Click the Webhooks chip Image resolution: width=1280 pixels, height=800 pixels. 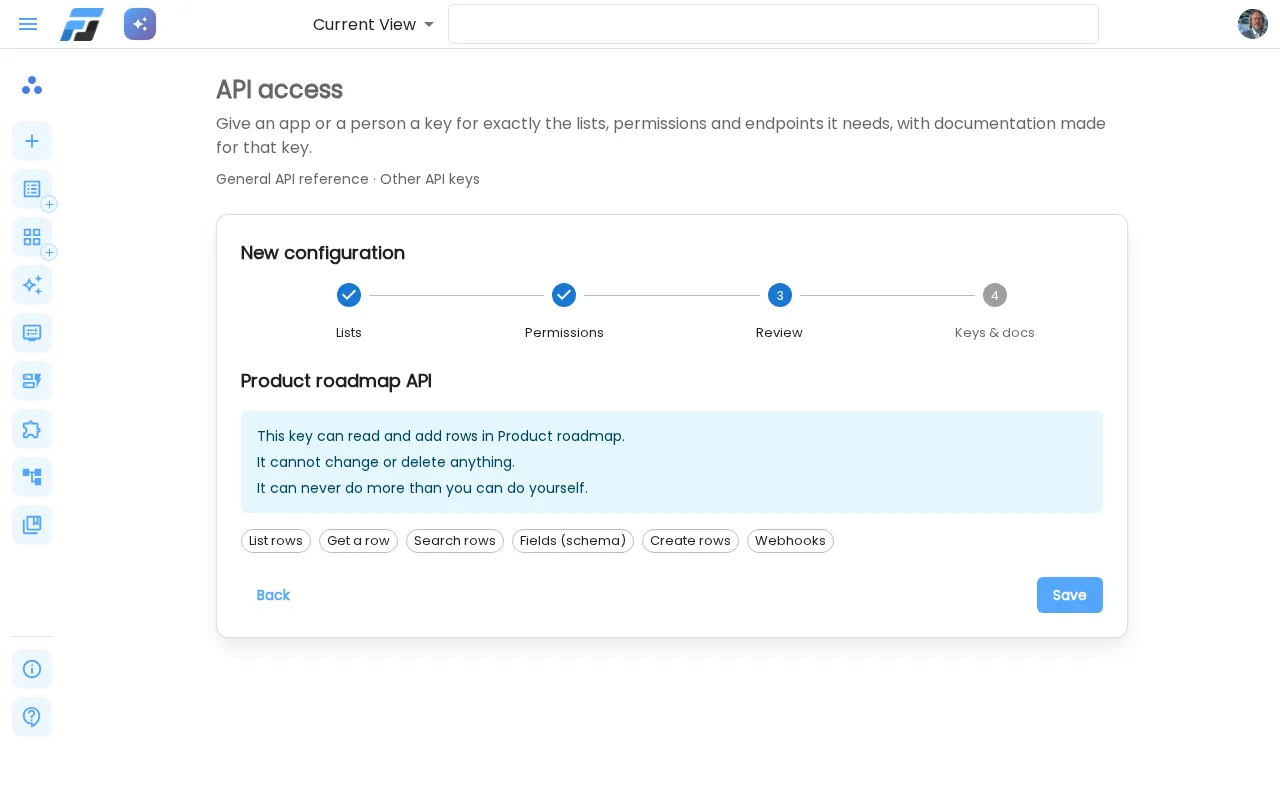coord(790,541)
